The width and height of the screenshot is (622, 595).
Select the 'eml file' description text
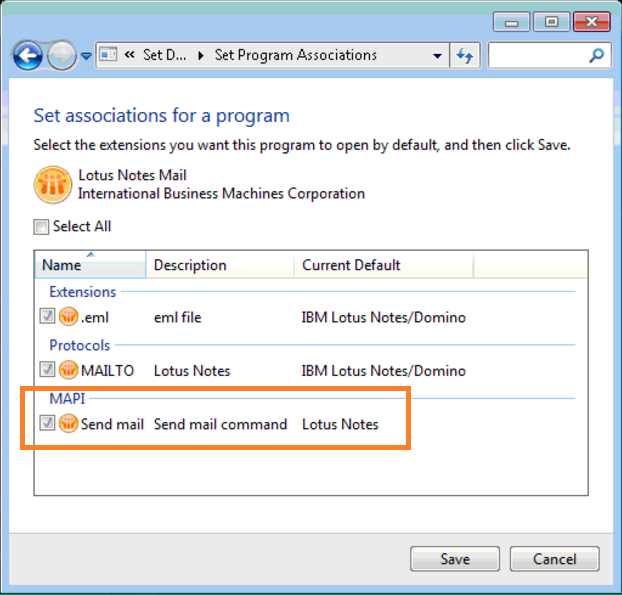[x=177, y=317]
